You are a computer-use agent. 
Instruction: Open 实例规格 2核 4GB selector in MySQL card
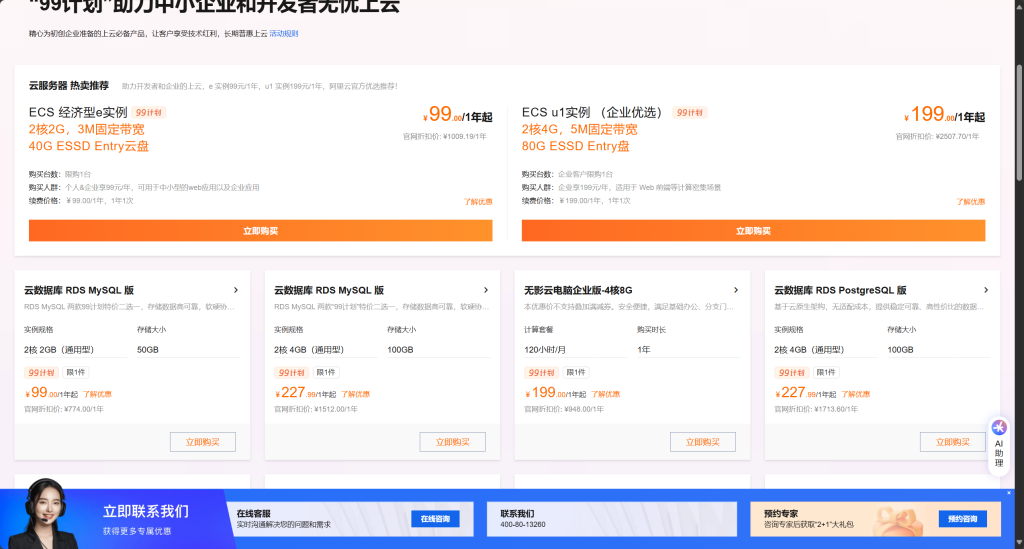click(325, 350)
